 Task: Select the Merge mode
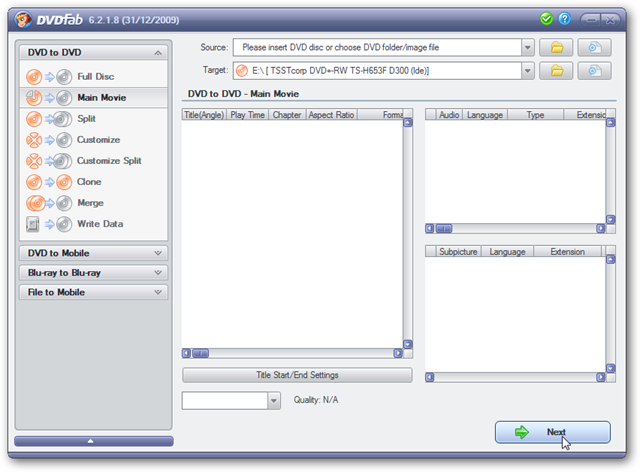click(x=93, y=203)
